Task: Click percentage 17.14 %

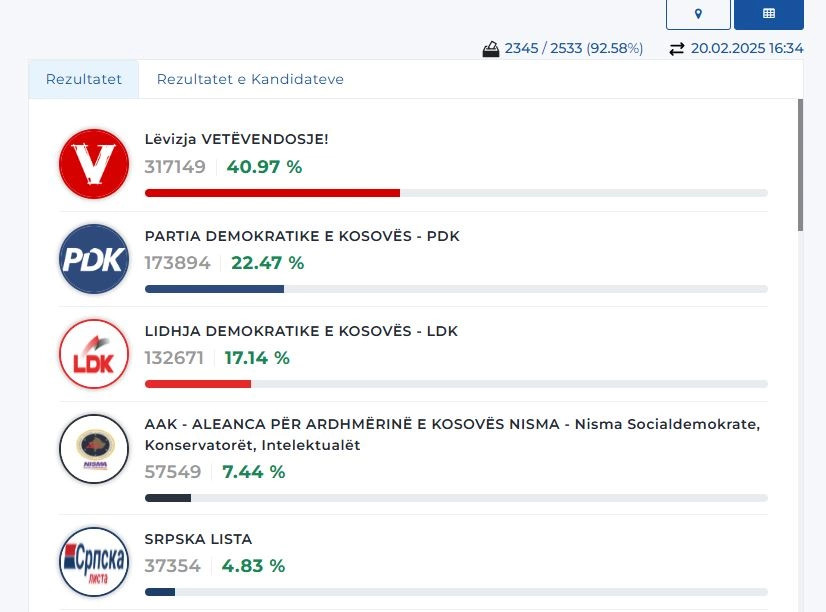Action: [257, 358]
